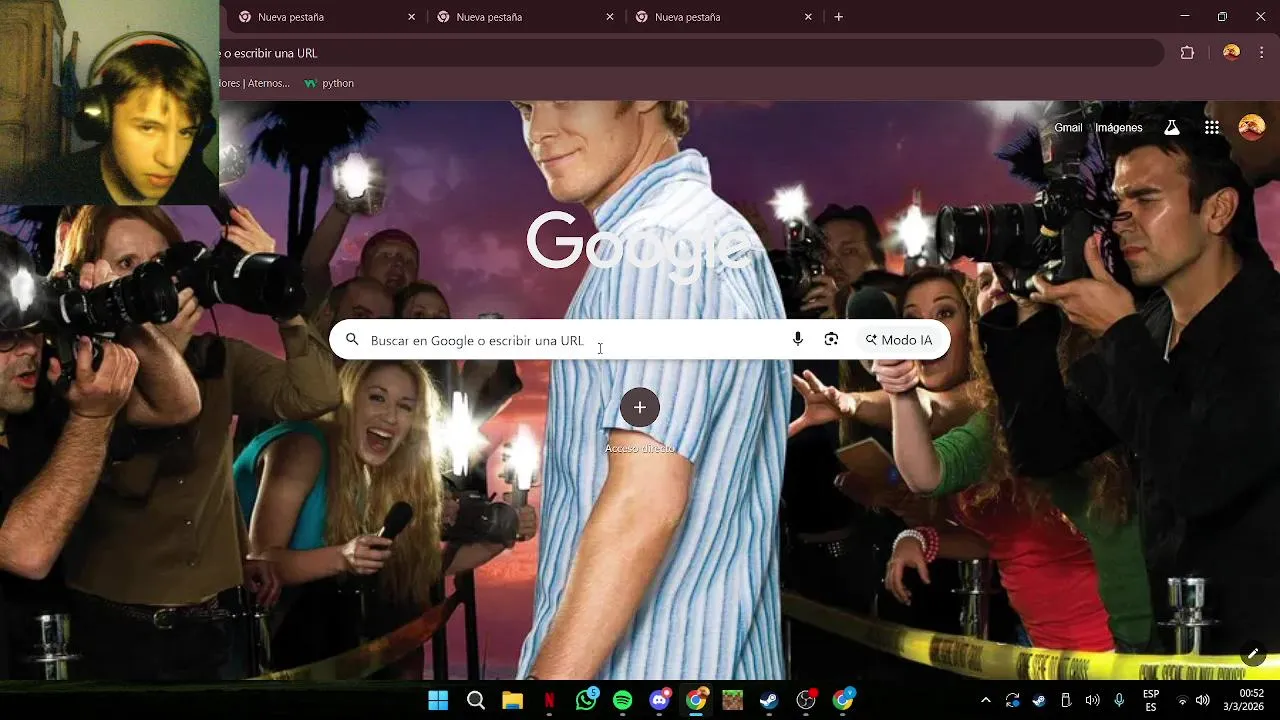Screen dimensions: 1280x720
Task: Show hidden system tray icons
Action: tap(985, 700)
